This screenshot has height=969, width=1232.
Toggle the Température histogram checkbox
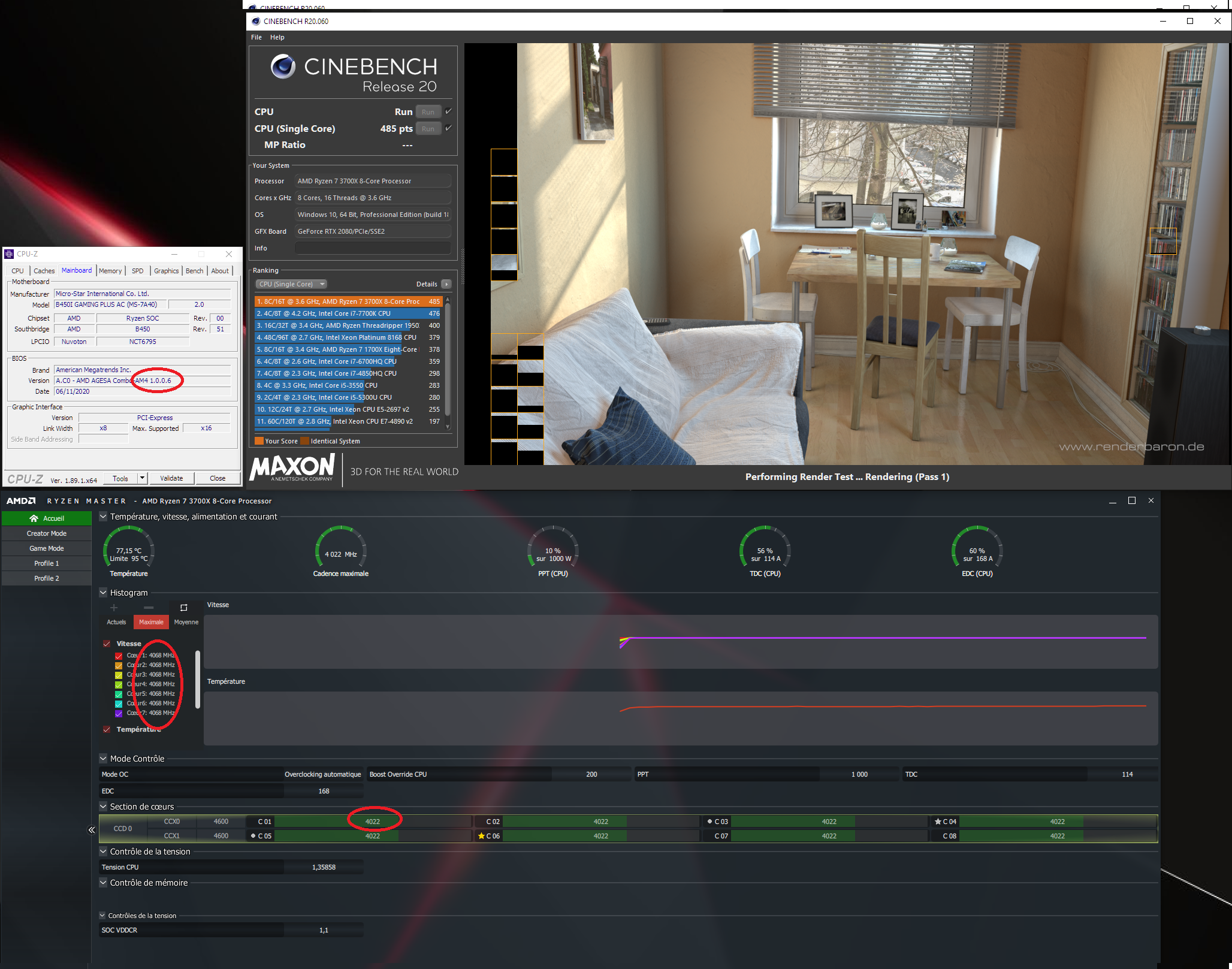[107, 729]
